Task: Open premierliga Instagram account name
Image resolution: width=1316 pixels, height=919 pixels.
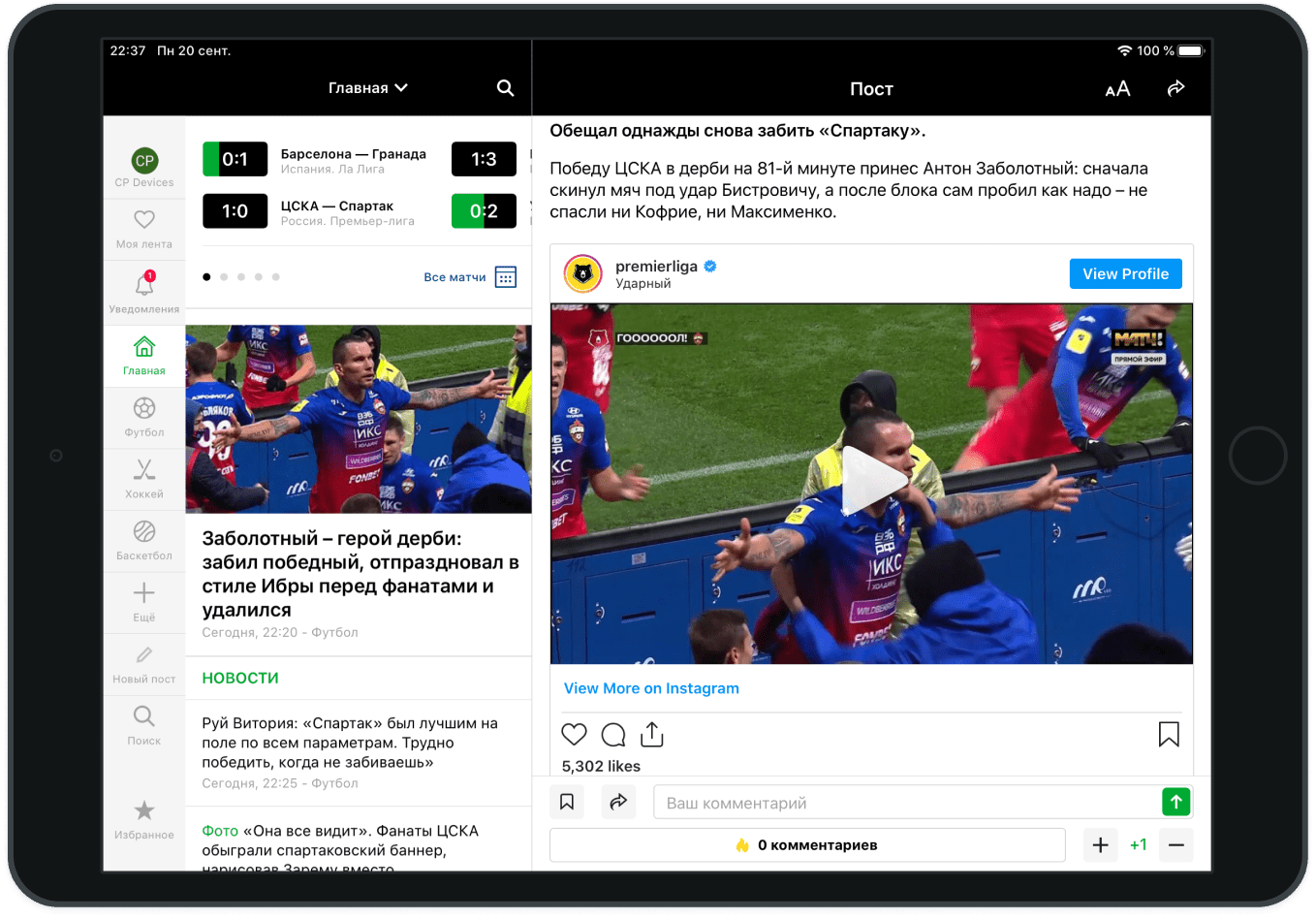Action: pos(656,267)
